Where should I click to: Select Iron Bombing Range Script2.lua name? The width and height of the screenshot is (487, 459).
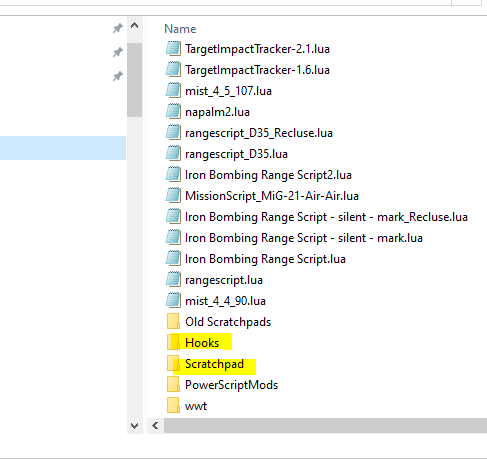(x=268, y=175)
